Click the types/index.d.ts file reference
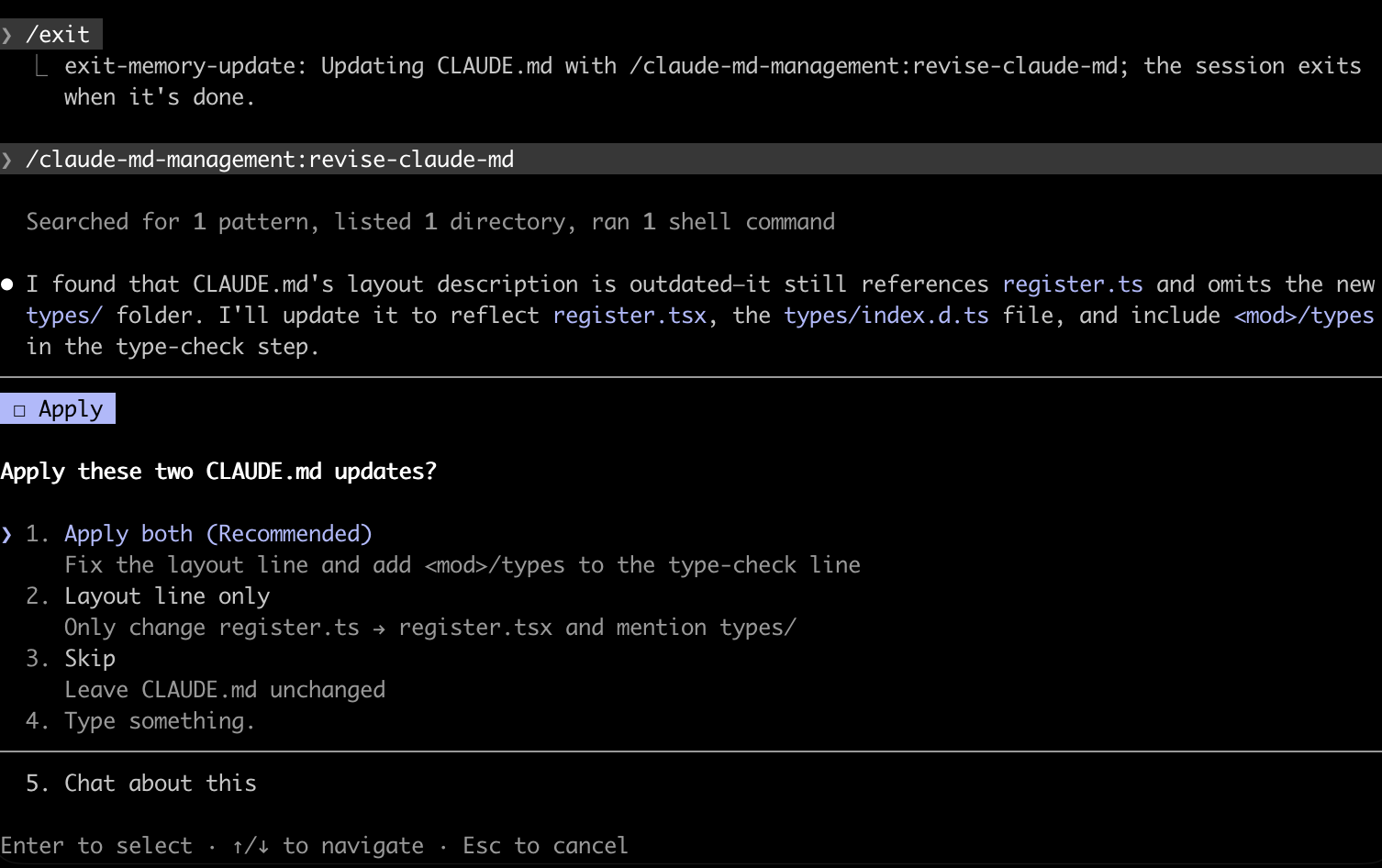The width and height of the screenshot is (1382, 868). [x=886, y=316]
